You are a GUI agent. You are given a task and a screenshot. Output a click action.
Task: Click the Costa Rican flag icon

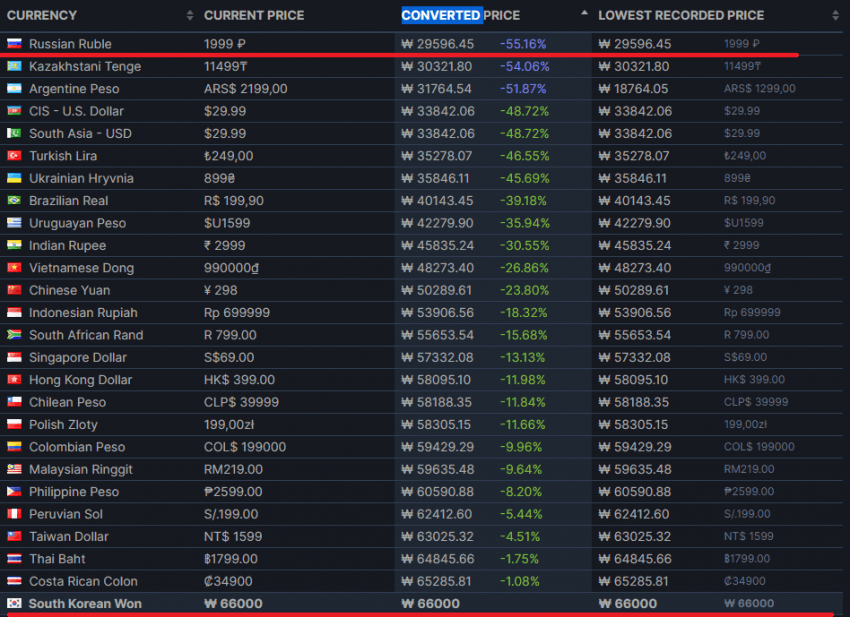tap(14, 581)
